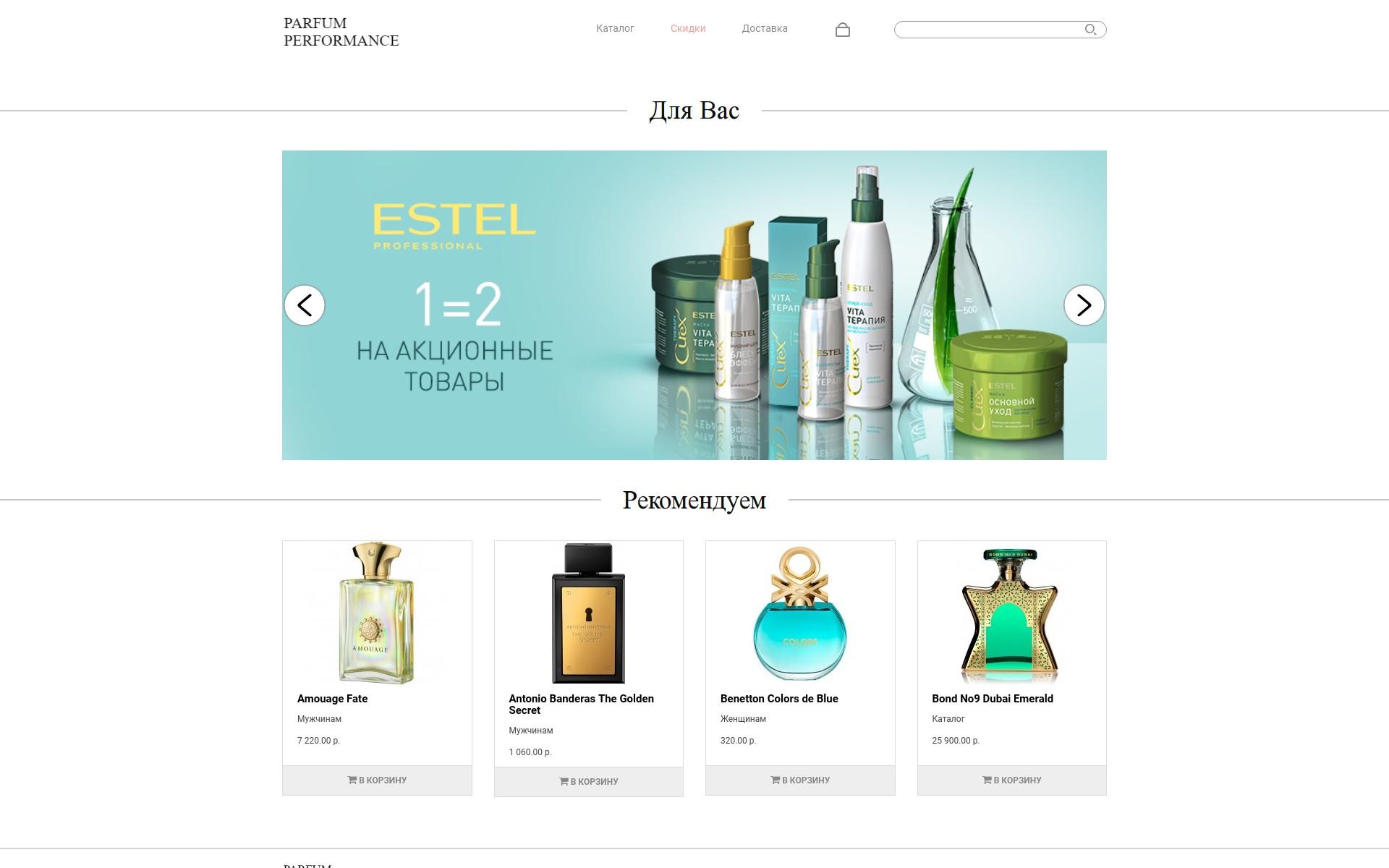Focus the search input field
The image size is (1389, 868).
[x=988, y=30]
